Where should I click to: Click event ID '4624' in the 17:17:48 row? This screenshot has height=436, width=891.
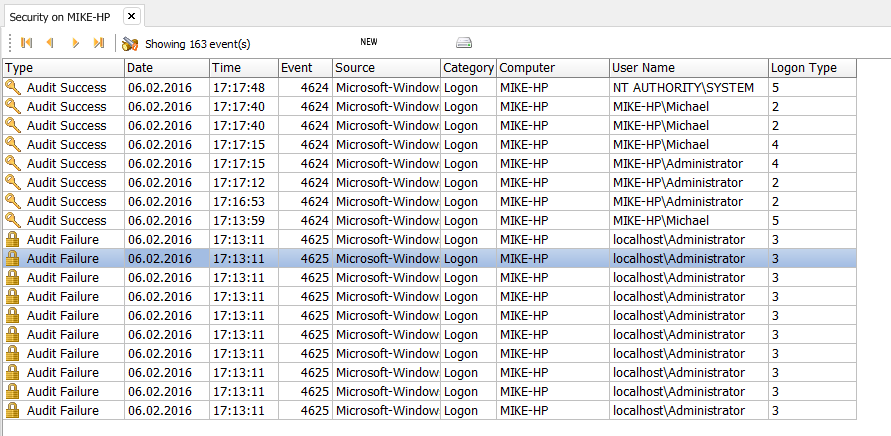coord(315,88)
